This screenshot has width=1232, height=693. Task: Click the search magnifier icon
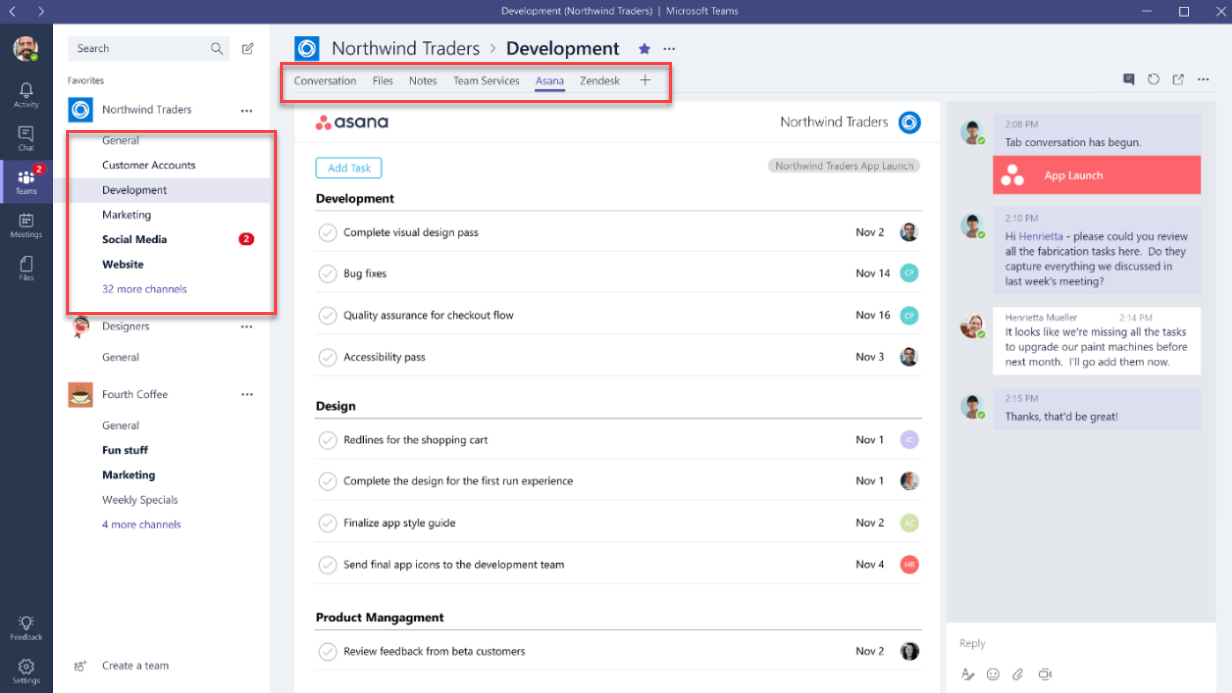(x=217, y=48)
